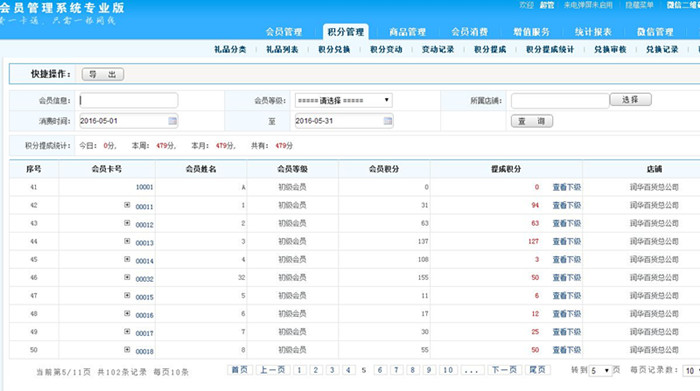Switch to the 统计报表 main tab
This screenshot has width=700, height=391.
(593, 32)
